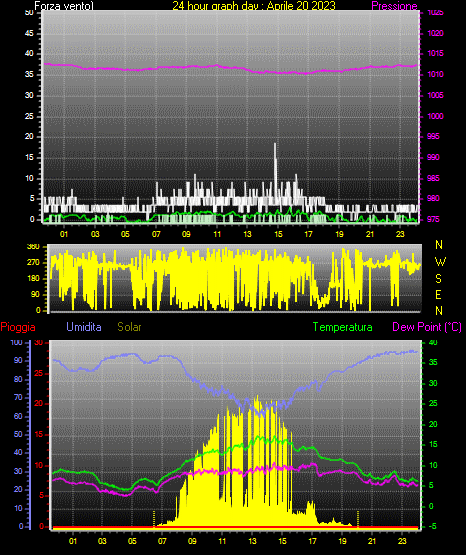Click the Solar legend label
Viewport: 466px width, 555px height.
pos(129,327)
